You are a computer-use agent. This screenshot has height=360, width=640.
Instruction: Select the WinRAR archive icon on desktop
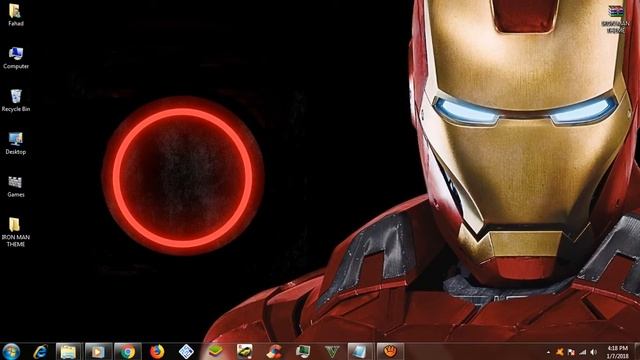pos(615,18)
